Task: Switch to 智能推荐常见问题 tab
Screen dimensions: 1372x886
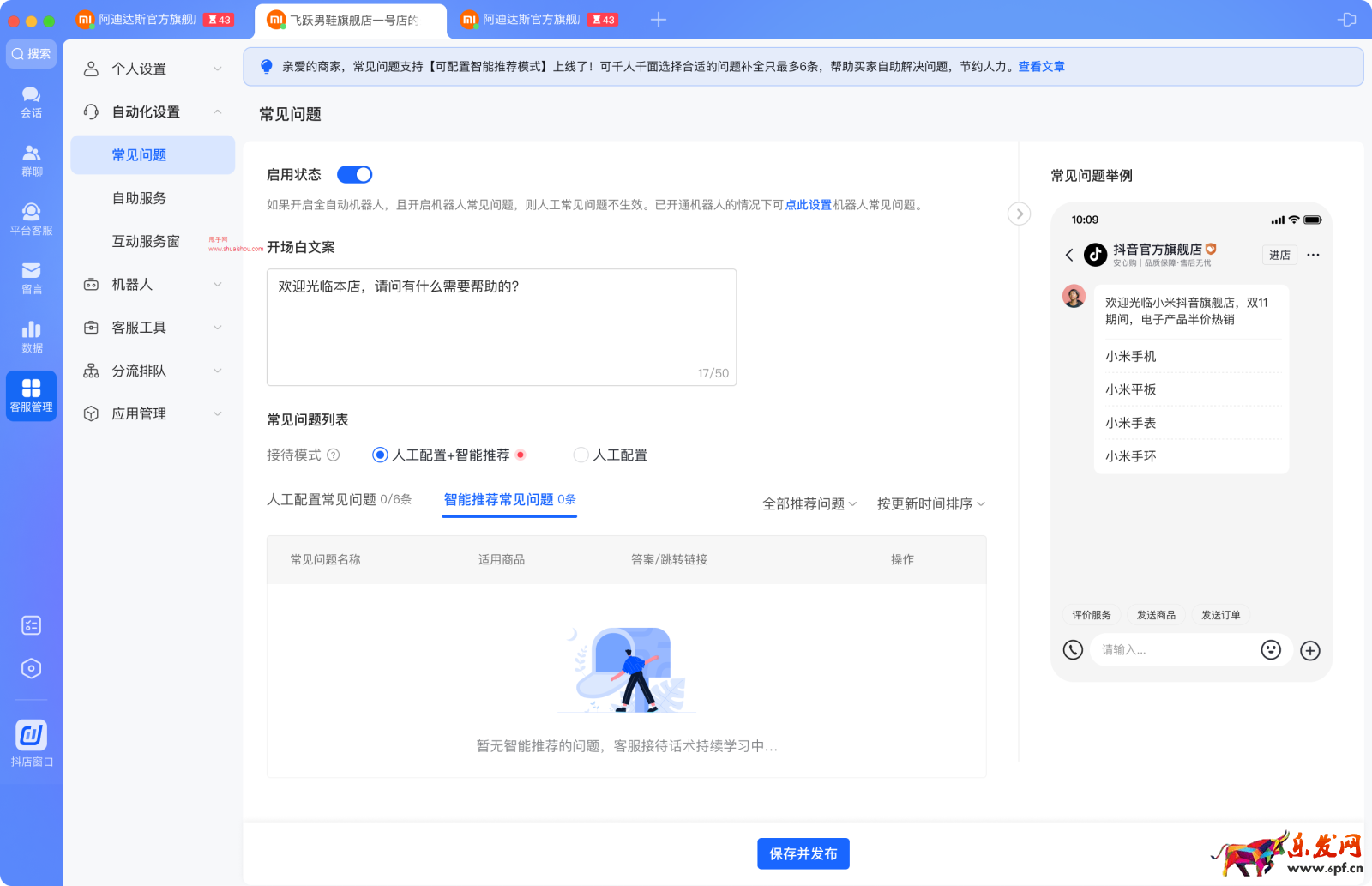Action: tap(509, 500)
